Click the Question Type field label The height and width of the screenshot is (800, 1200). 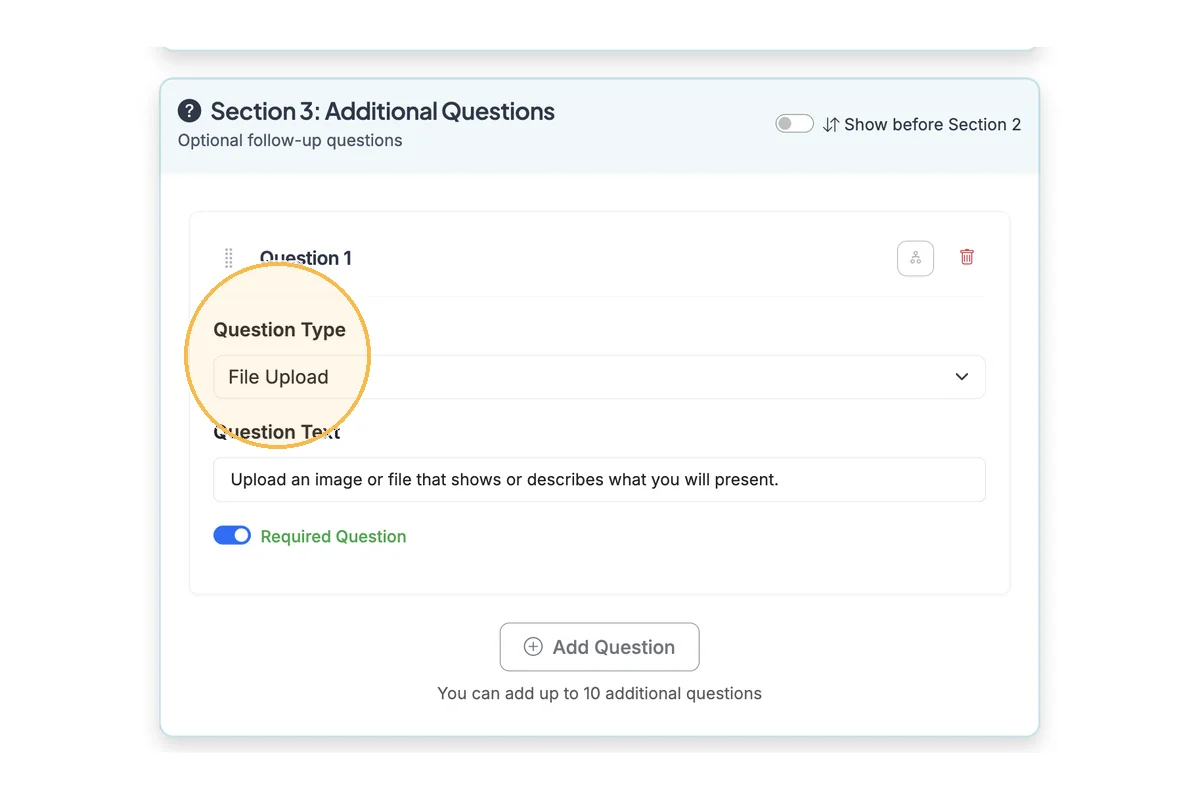coord(280,330)
